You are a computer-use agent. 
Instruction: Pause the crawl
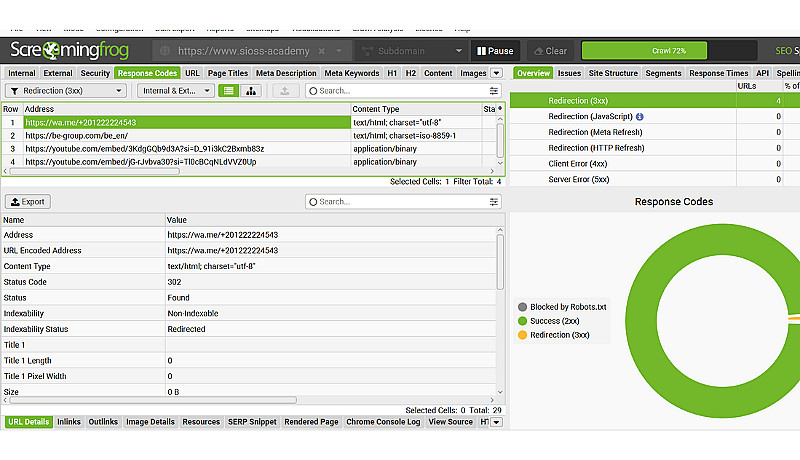click(495, 51)
